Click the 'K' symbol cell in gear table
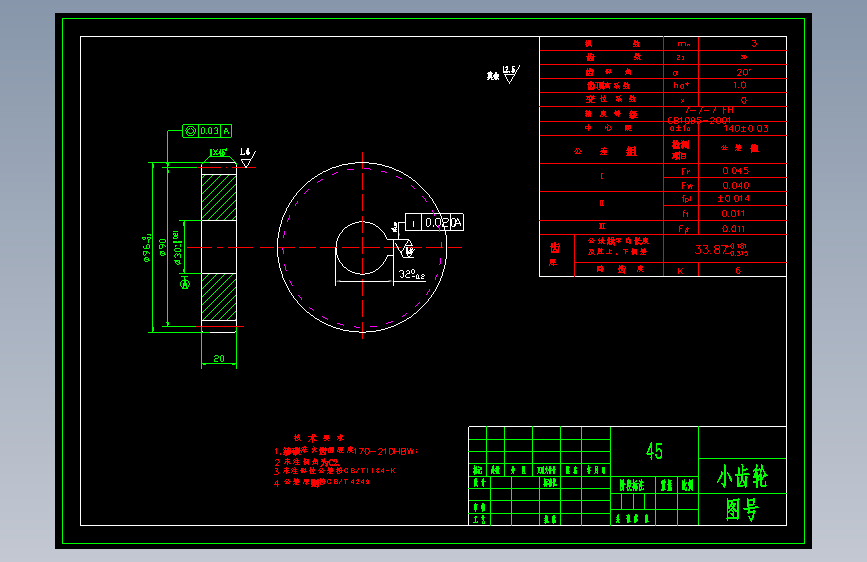The image size is (867, 562). (x=680, y=271)
